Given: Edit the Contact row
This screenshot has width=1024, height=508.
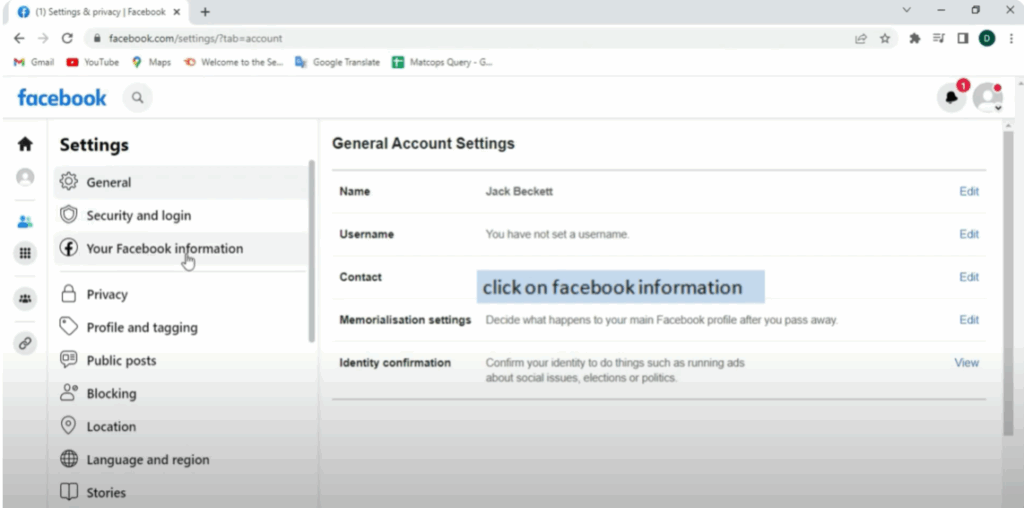Looking at the screenshot, I should pos(968,277).
